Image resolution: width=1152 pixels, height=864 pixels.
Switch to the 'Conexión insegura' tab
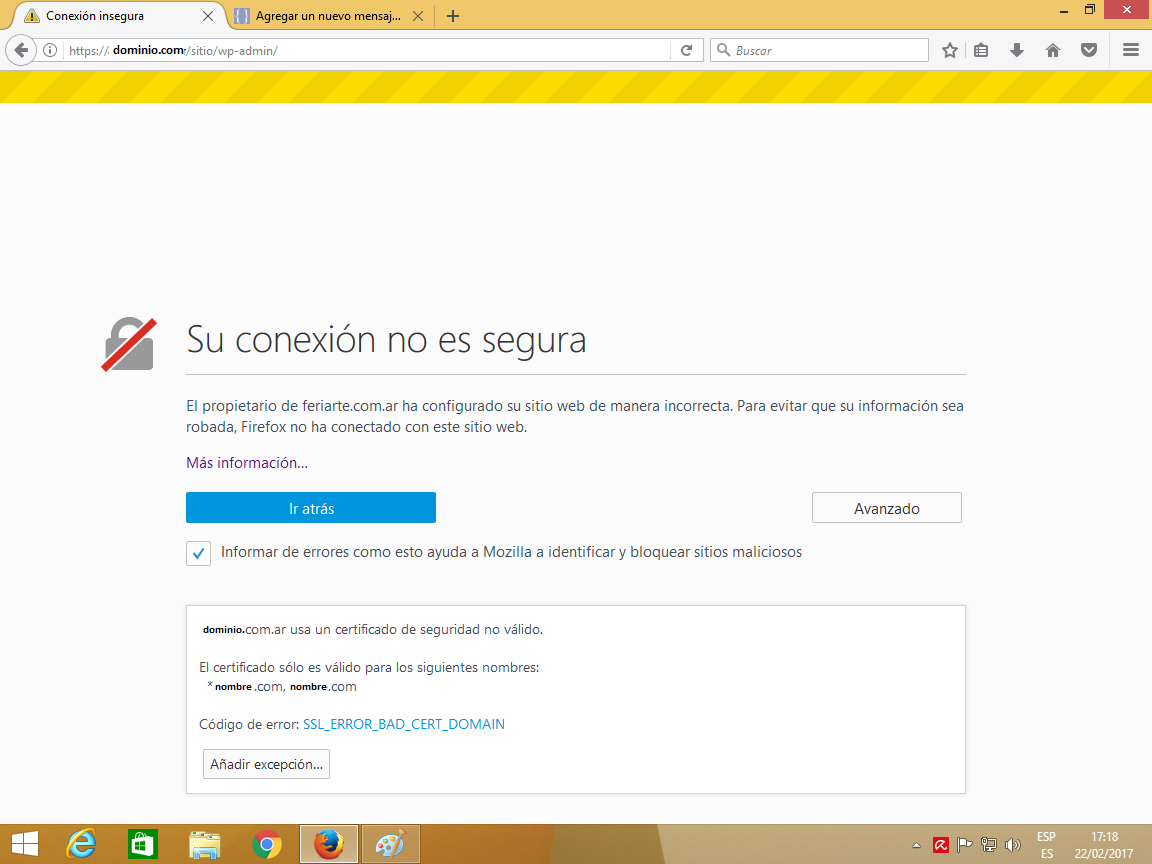point(118,15)
